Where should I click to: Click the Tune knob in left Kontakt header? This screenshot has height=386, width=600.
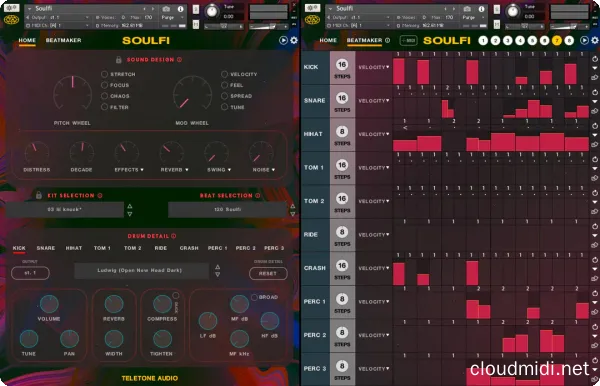pyautogui.click(x=212, y=11)
